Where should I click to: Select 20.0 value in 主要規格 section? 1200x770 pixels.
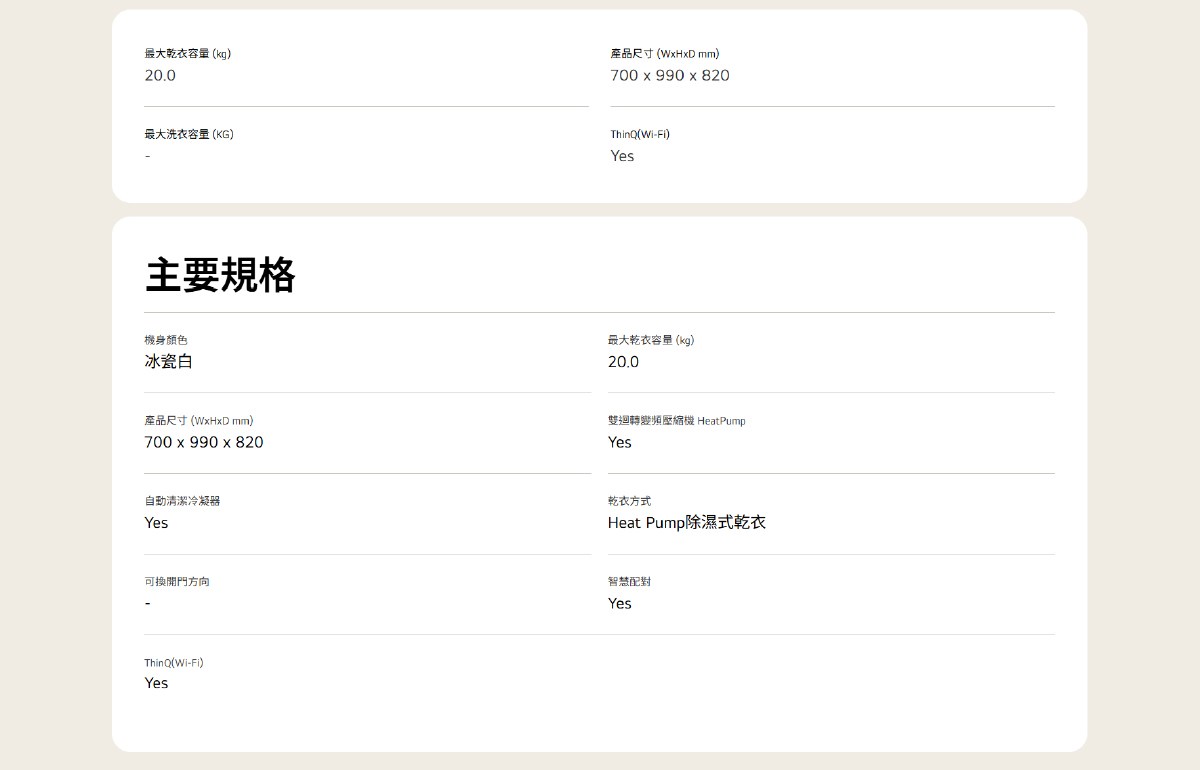click(623, 362)
